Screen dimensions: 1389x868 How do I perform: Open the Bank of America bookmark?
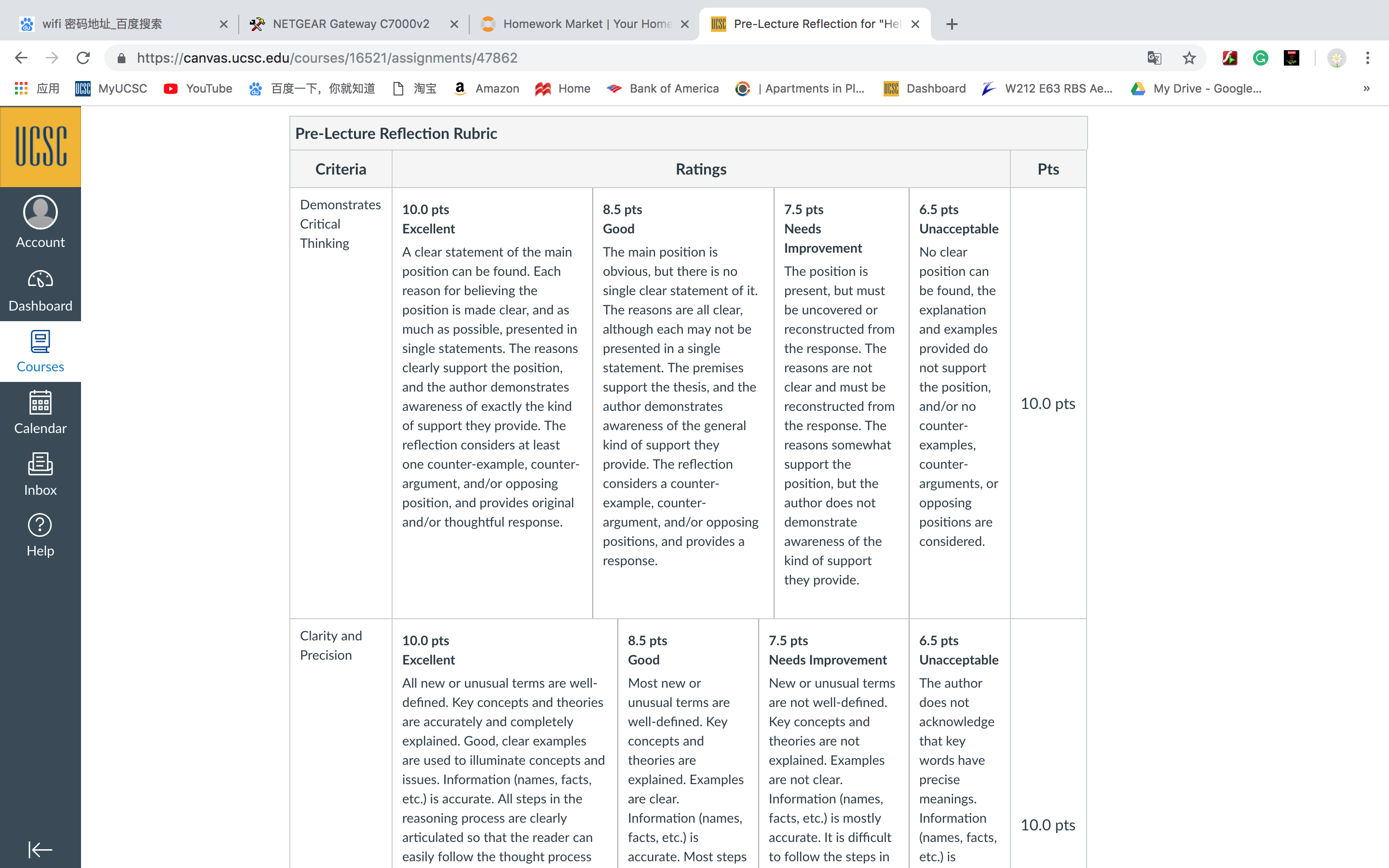[x=663, y=88]
